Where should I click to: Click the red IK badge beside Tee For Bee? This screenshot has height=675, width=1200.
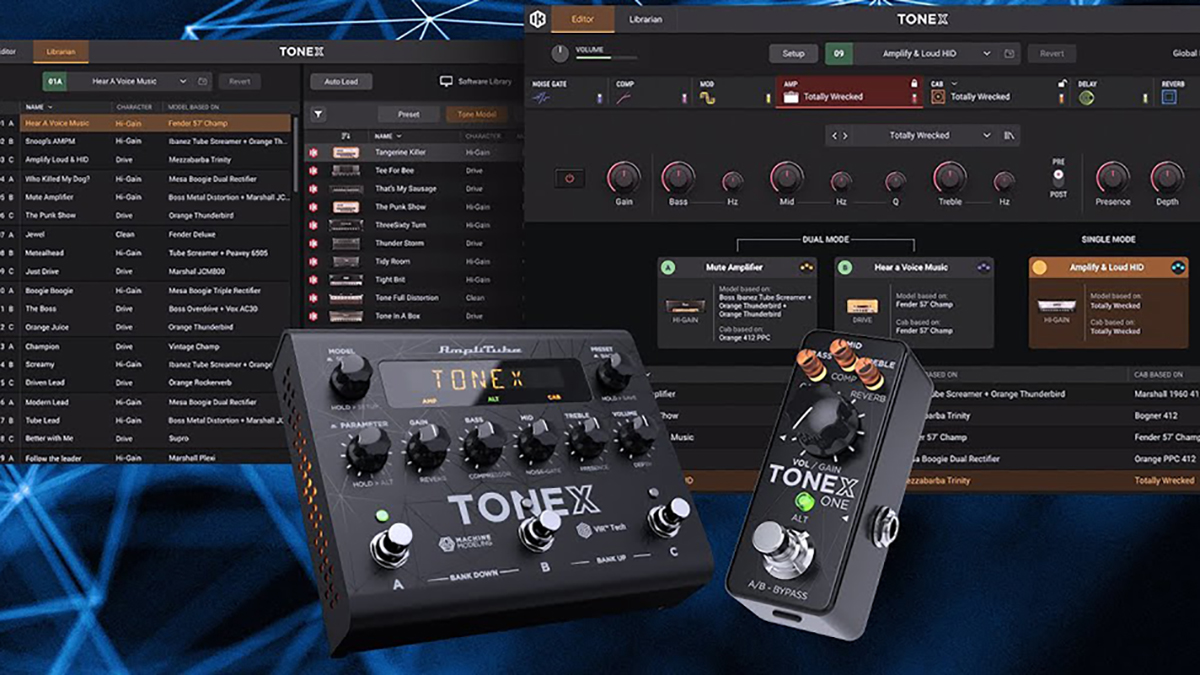(x=313, y=170)
